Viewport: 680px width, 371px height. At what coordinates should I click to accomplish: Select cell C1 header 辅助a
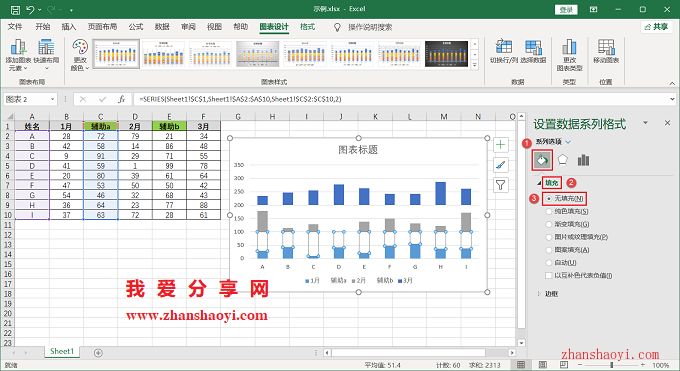click(100, 126)
